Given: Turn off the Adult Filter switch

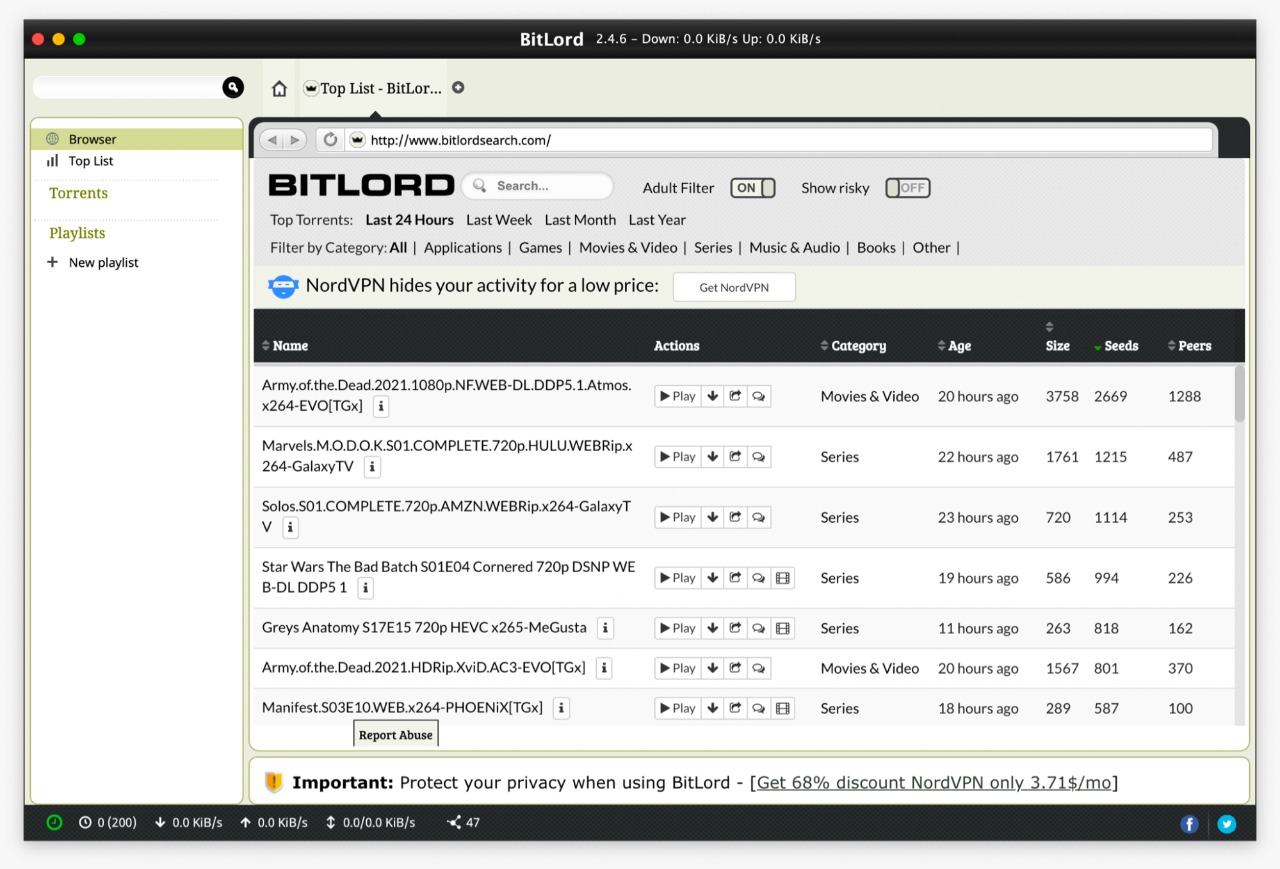Looking at the screenshot, I should [753, 188].
